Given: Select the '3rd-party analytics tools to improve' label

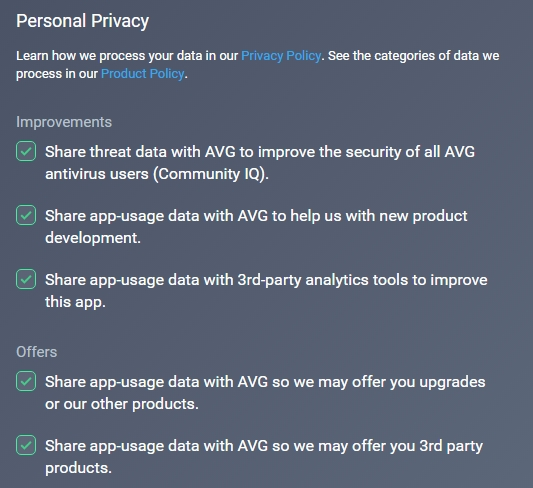Looking at the screenshot, I should (362, 280).
